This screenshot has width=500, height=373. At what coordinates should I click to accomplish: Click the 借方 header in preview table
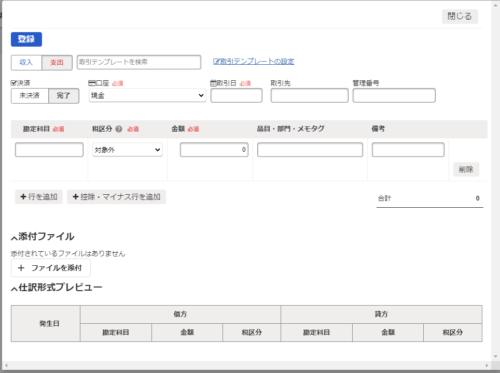pos(180,314)
